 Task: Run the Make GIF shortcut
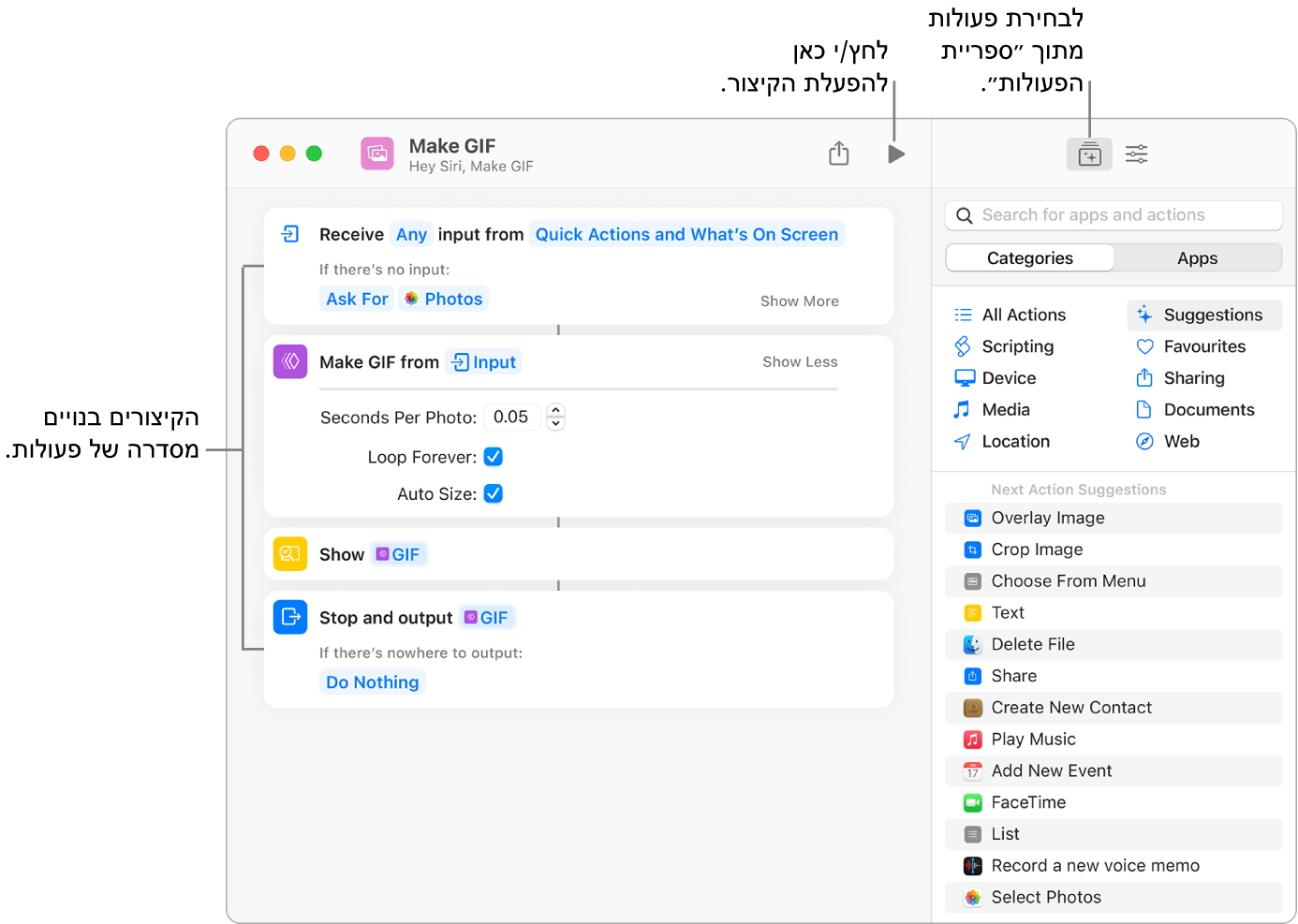tap(895, 154)
